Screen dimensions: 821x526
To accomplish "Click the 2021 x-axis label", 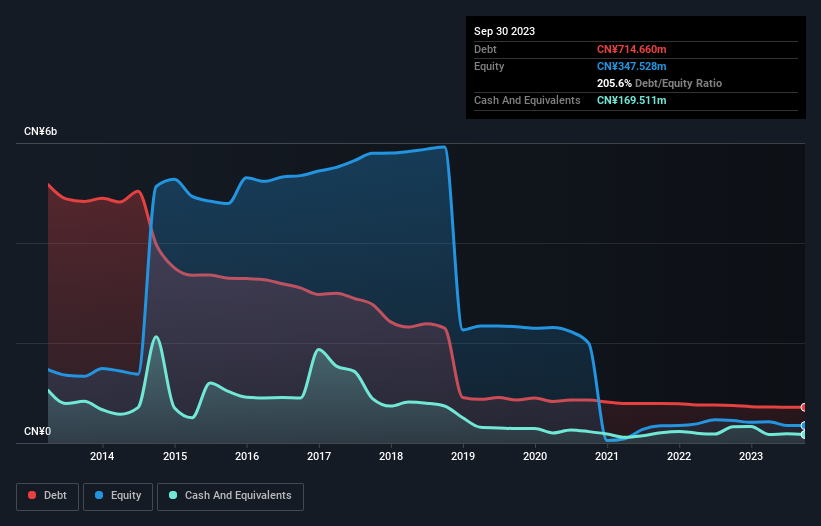I will point(607,456).
